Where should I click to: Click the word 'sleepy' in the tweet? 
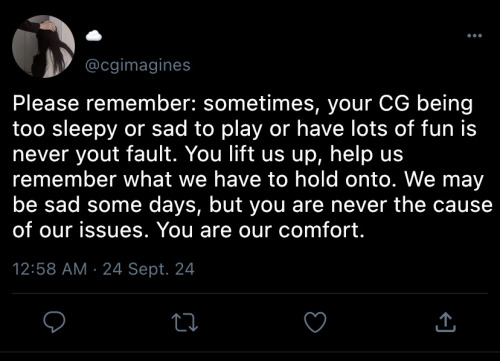coord(85,129)
